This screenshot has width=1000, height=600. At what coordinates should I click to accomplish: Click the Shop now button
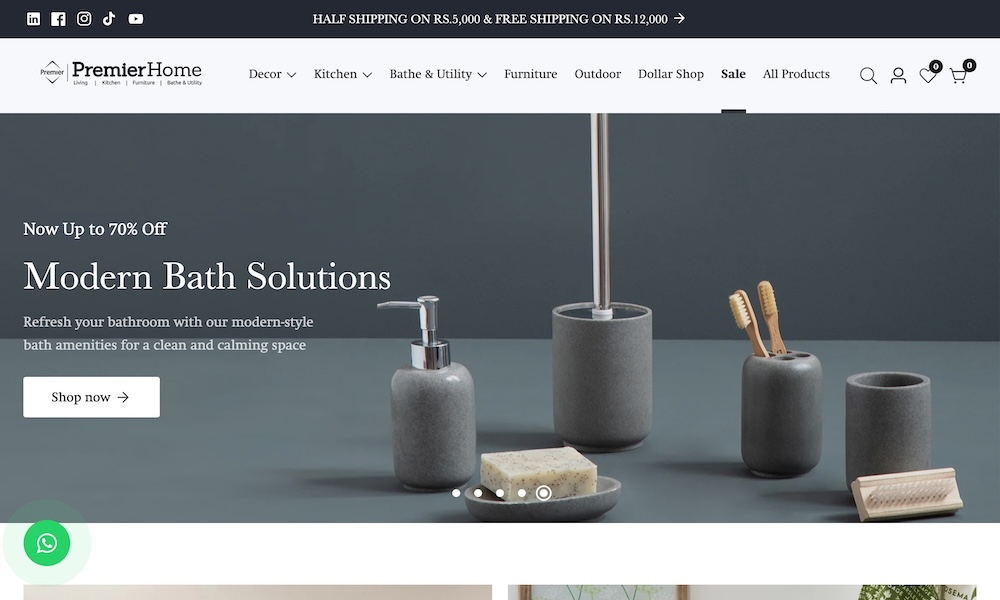91,397
